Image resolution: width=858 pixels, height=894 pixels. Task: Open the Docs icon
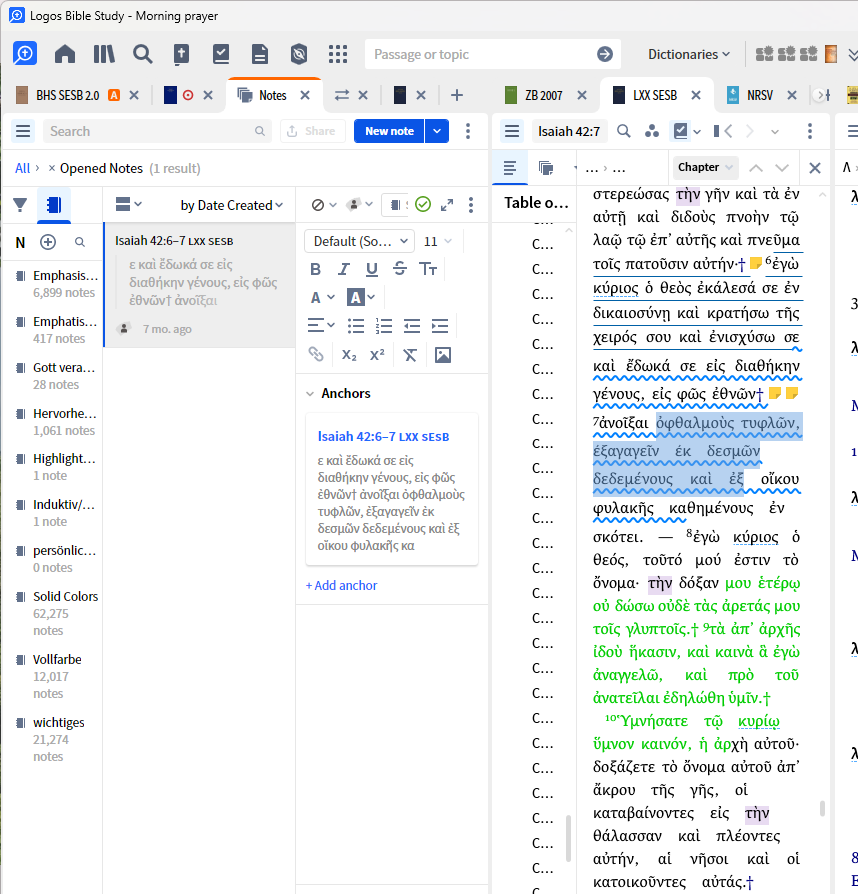[260, 54]
